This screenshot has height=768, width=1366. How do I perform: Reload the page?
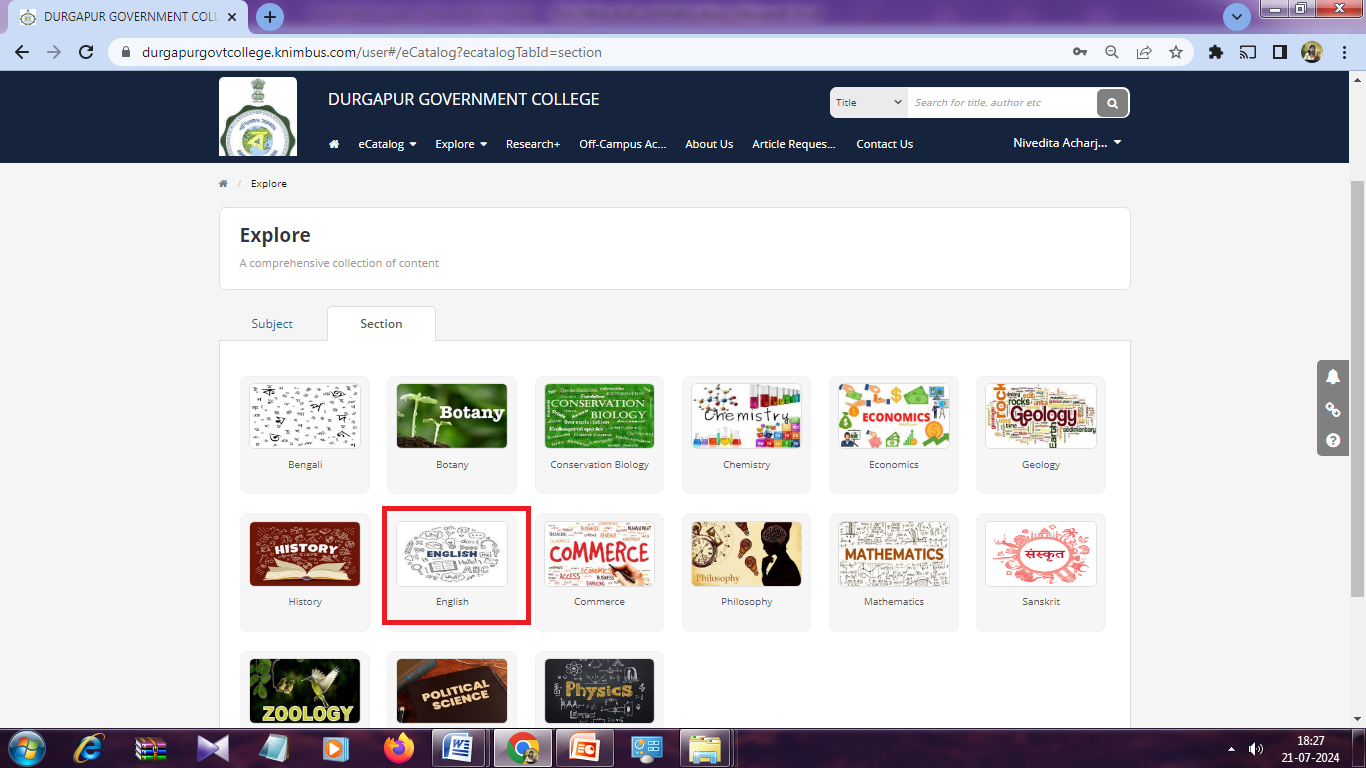point(86,52)
